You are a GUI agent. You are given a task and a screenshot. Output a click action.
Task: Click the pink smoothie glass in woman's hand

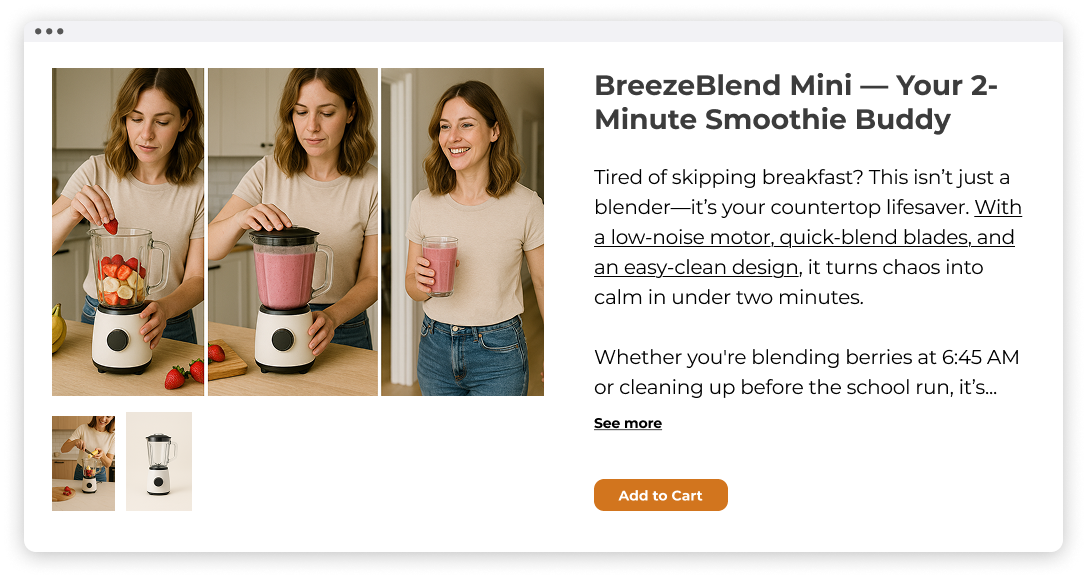[x=440, y=266]
